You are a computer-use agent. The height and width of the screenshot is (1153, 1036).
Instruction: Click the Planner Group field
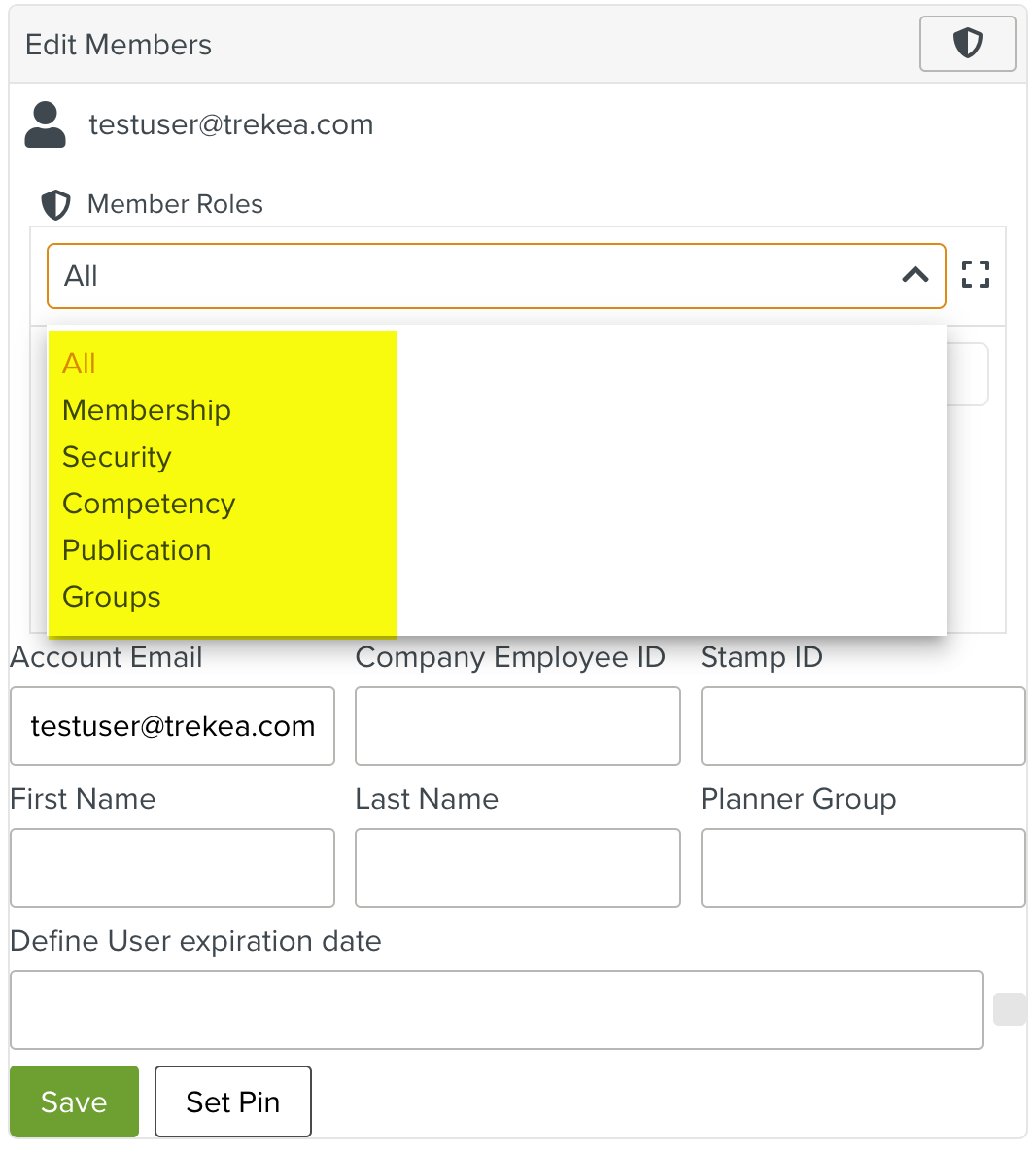pyautogui.click(x=862, y=868)
